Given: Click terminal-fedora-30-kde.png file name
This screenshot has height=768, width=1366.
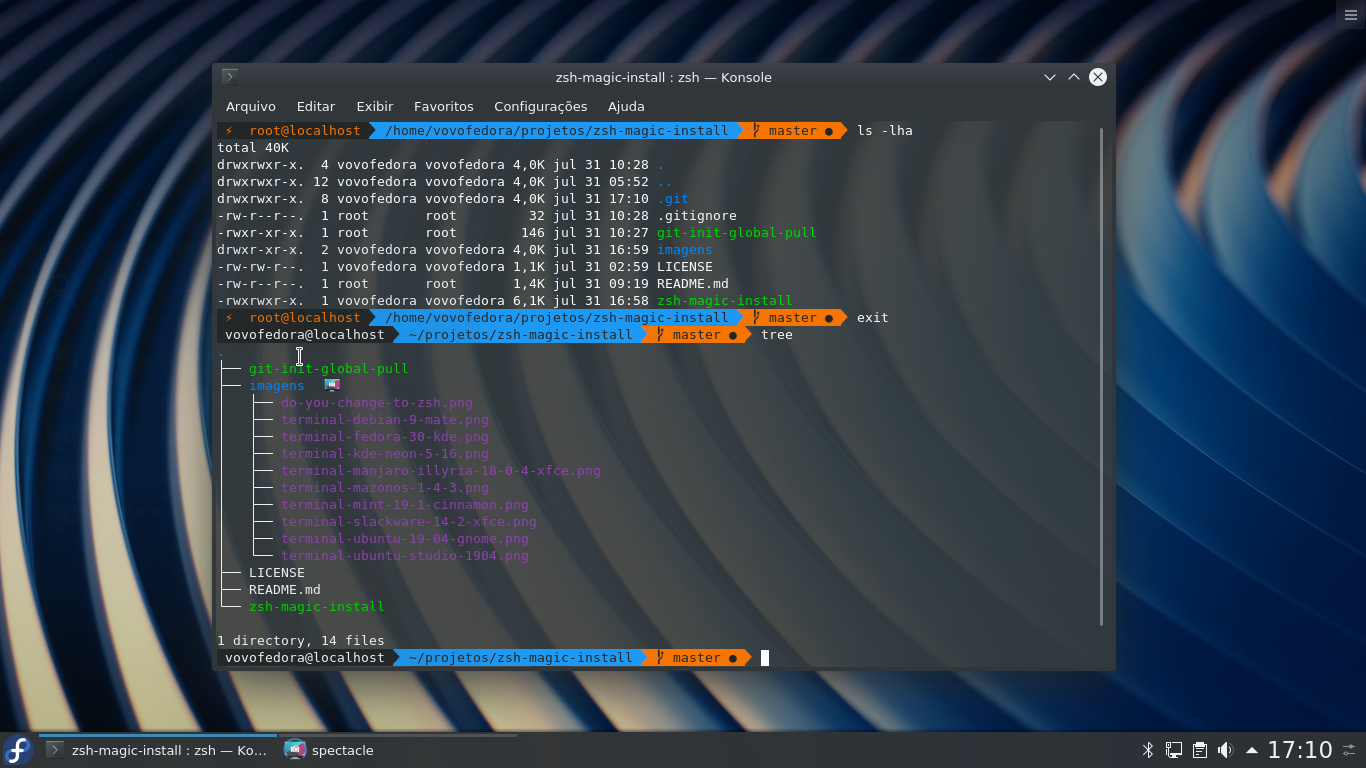Looking at the screenshot, I should [385, 436].
